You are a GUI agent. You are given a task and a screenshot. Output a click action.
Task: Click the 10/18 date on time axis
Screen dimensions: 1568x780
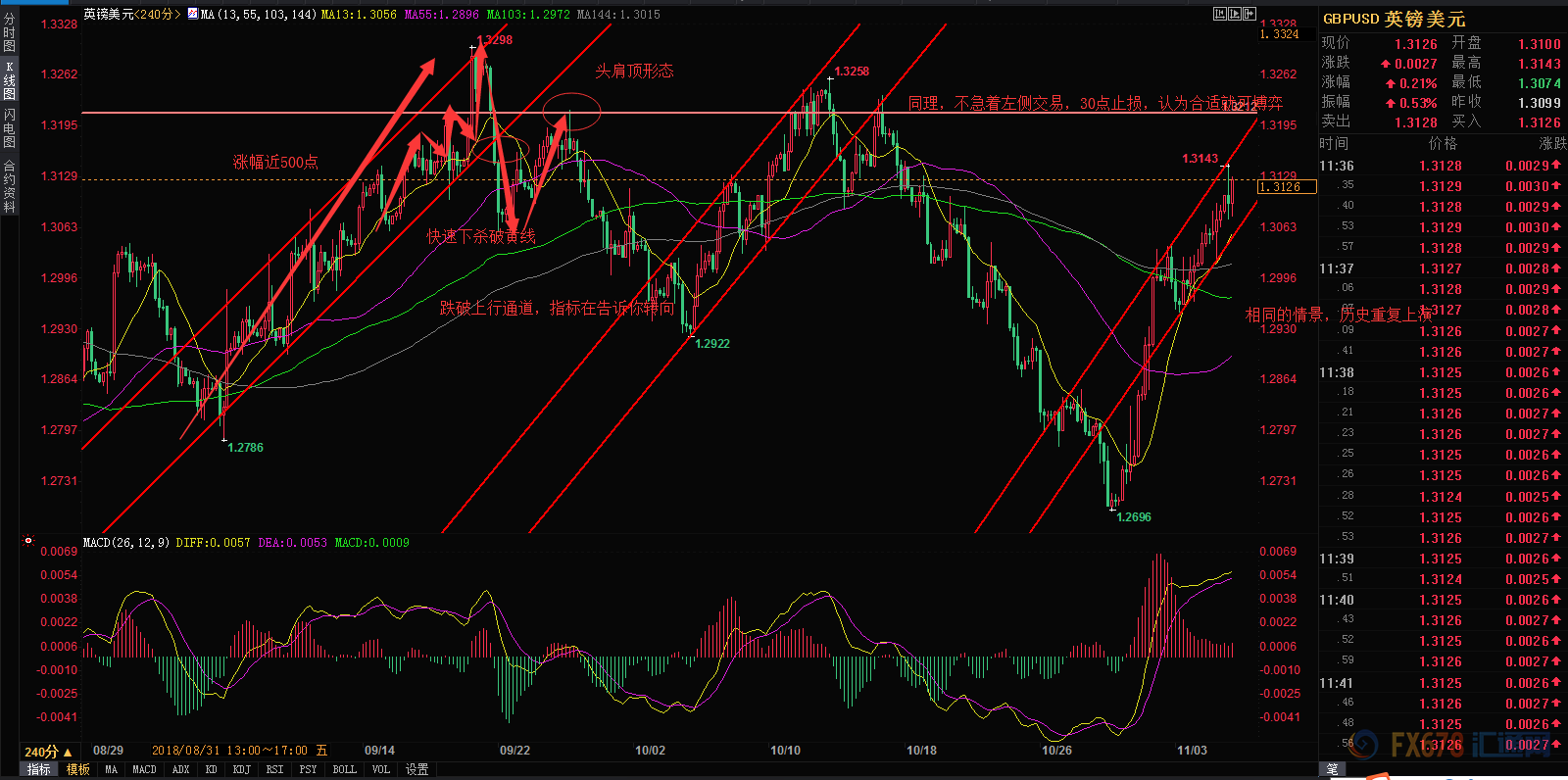[x=921, y=751]
